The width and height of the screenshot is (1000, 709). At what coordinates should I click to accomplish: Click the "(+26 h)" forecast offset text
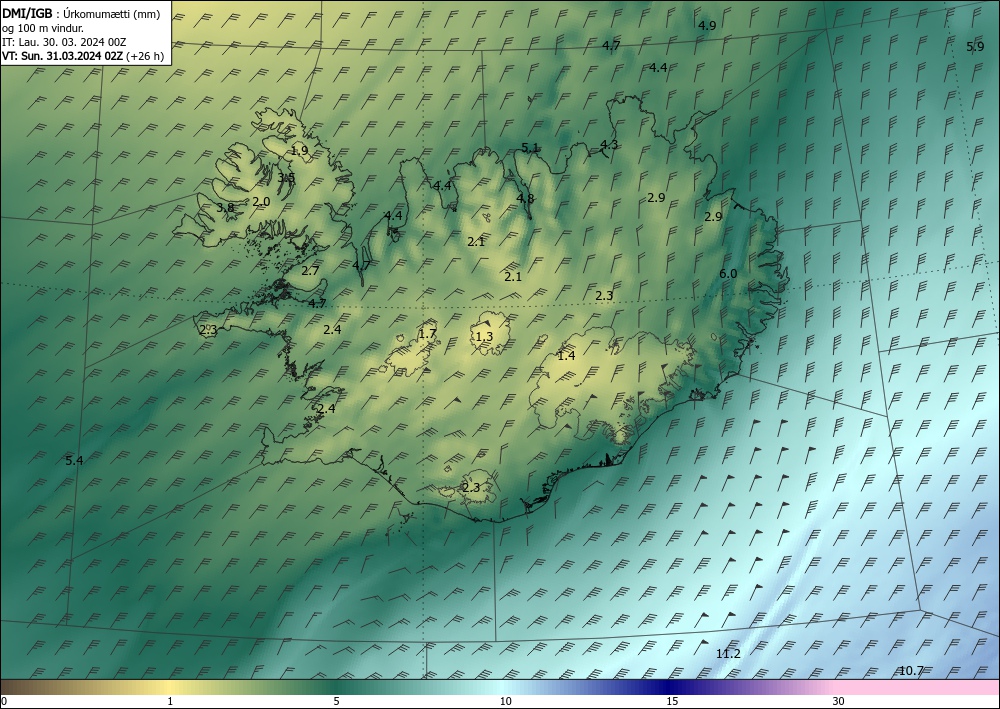click(145, 56)
